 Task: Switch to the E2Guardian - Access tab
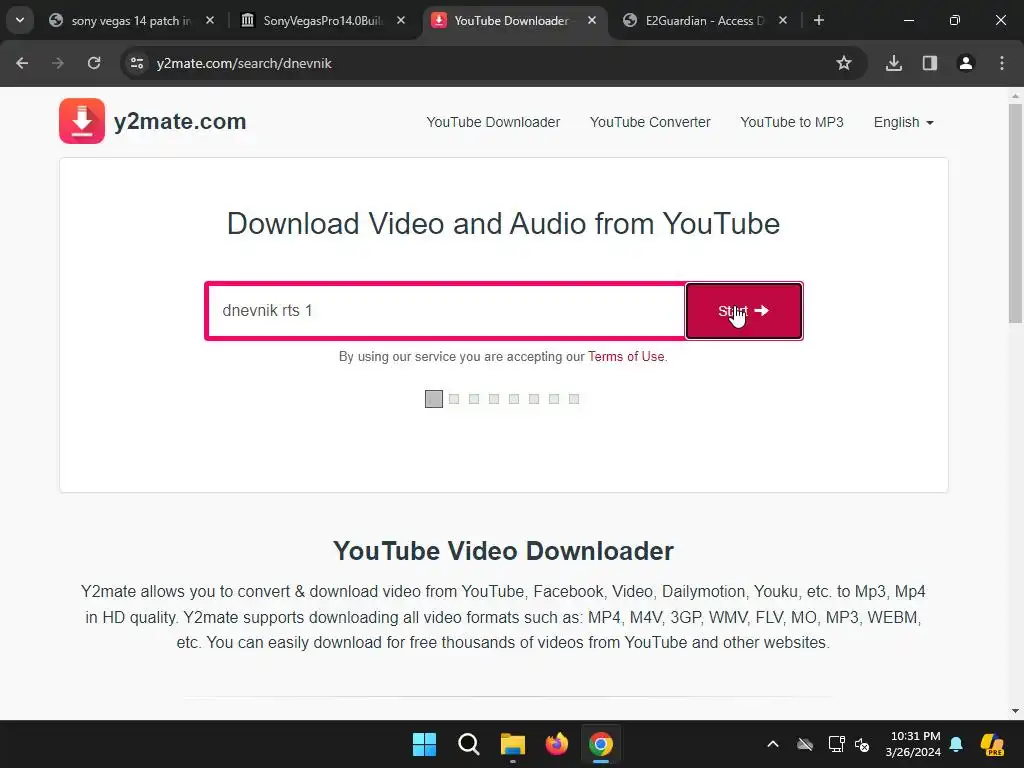704,21
